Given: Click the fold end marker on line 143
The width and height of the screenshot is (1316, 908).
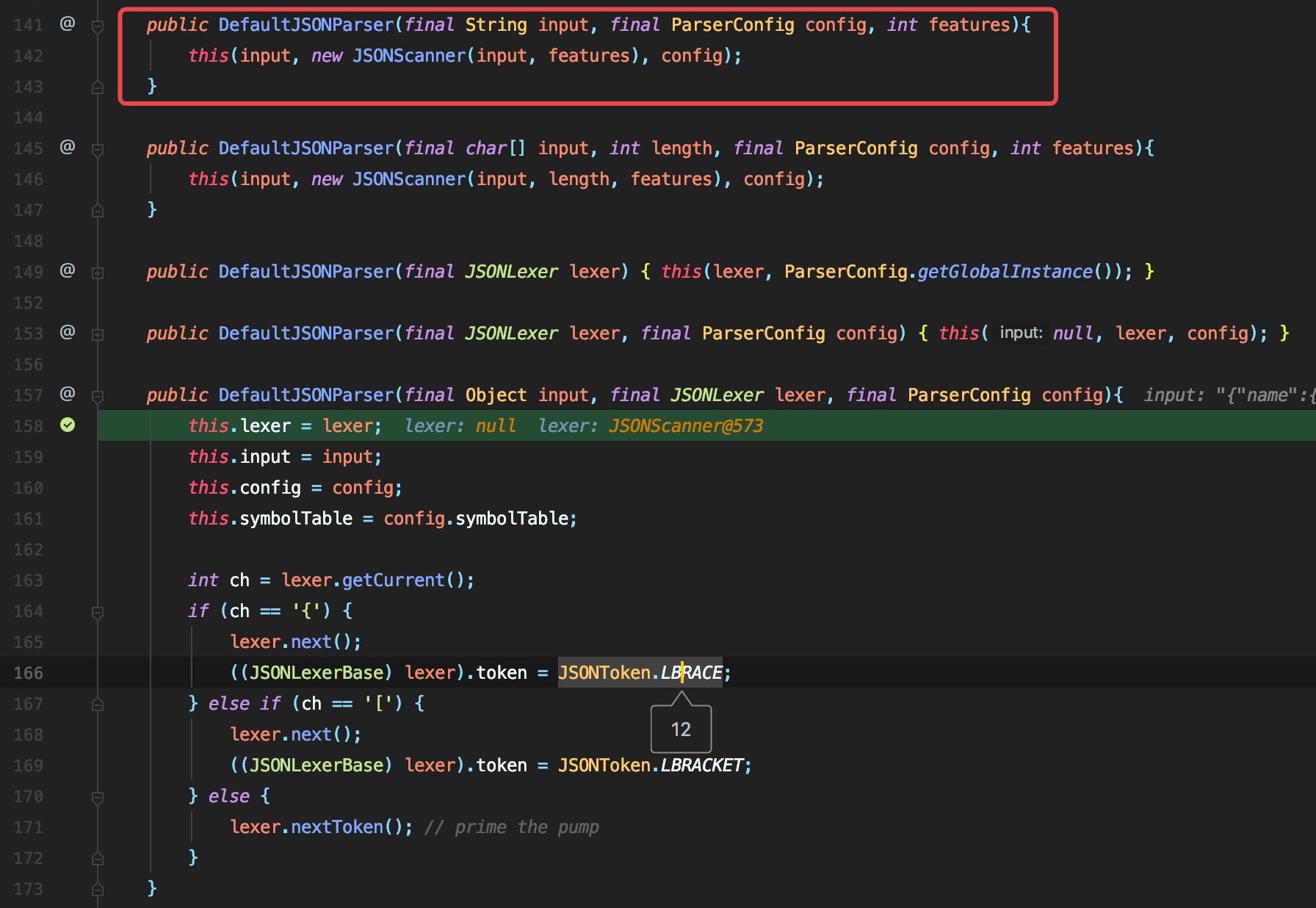Looking at the screenshot, I should [97, 87].
